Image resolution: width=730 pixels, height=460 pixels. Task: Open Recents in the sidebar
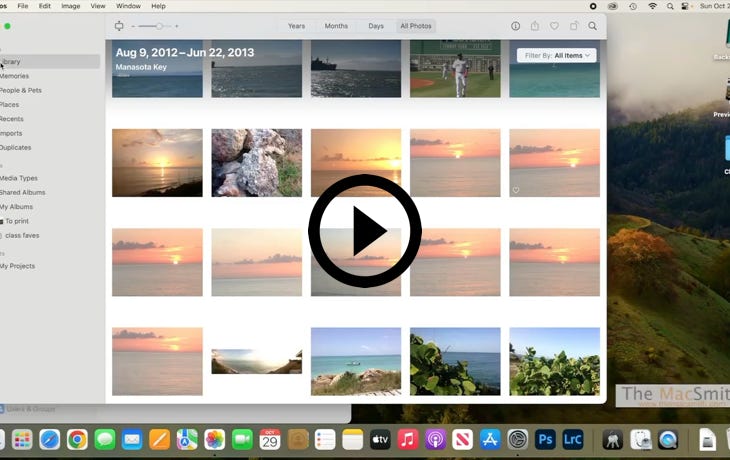(12, 119)
